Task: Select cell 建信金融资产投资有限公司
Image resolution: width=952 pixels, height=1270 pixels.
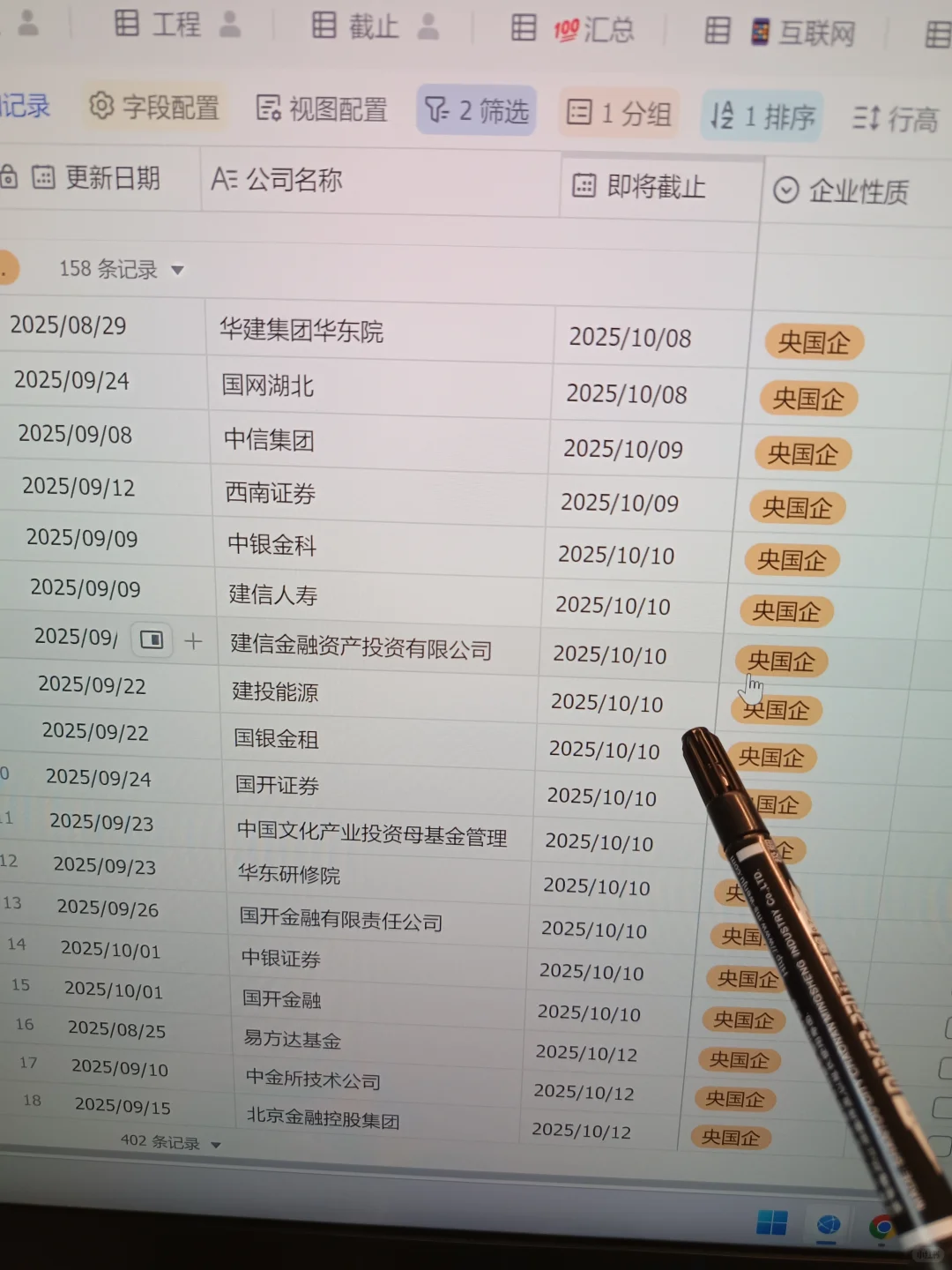Action: coord(379,648)
